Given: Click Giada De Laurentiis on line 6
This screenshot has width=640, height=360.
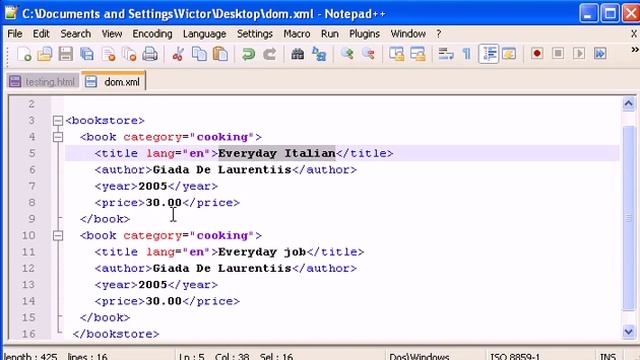Looking at the screenshot, I should tap(222, 170).
